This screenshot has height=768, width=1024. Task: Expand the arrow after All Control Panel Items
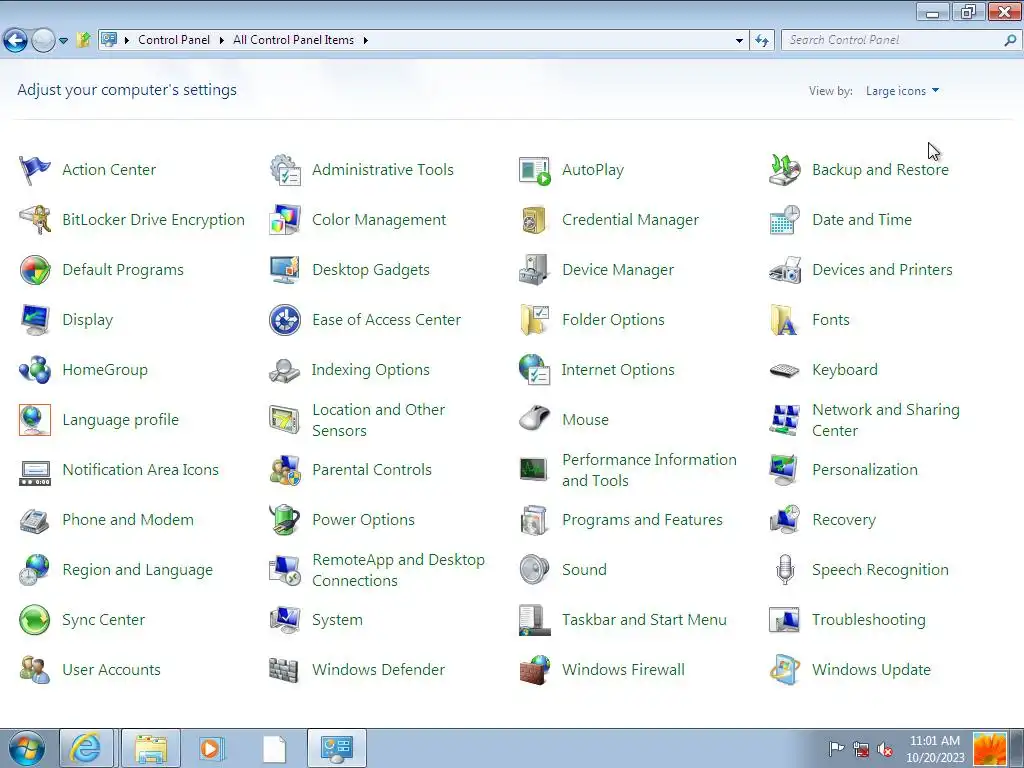coord(366,40)
